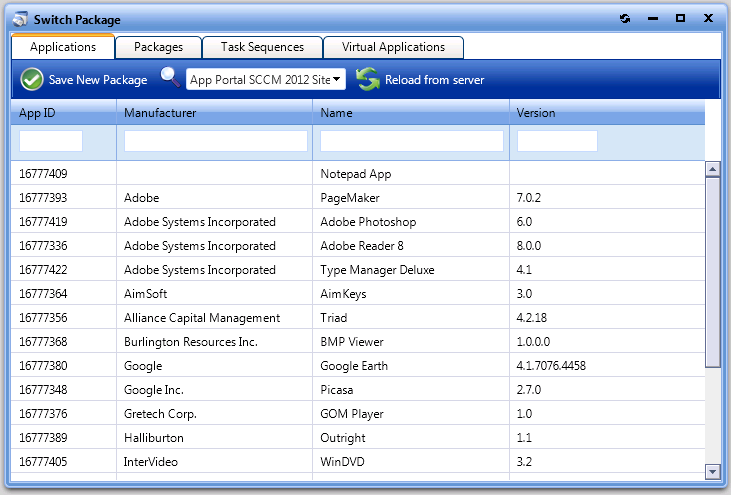Click the scrollbar up arrow
Screen dimensions: 731x495
pyautogui.click(x=712, y=169)
